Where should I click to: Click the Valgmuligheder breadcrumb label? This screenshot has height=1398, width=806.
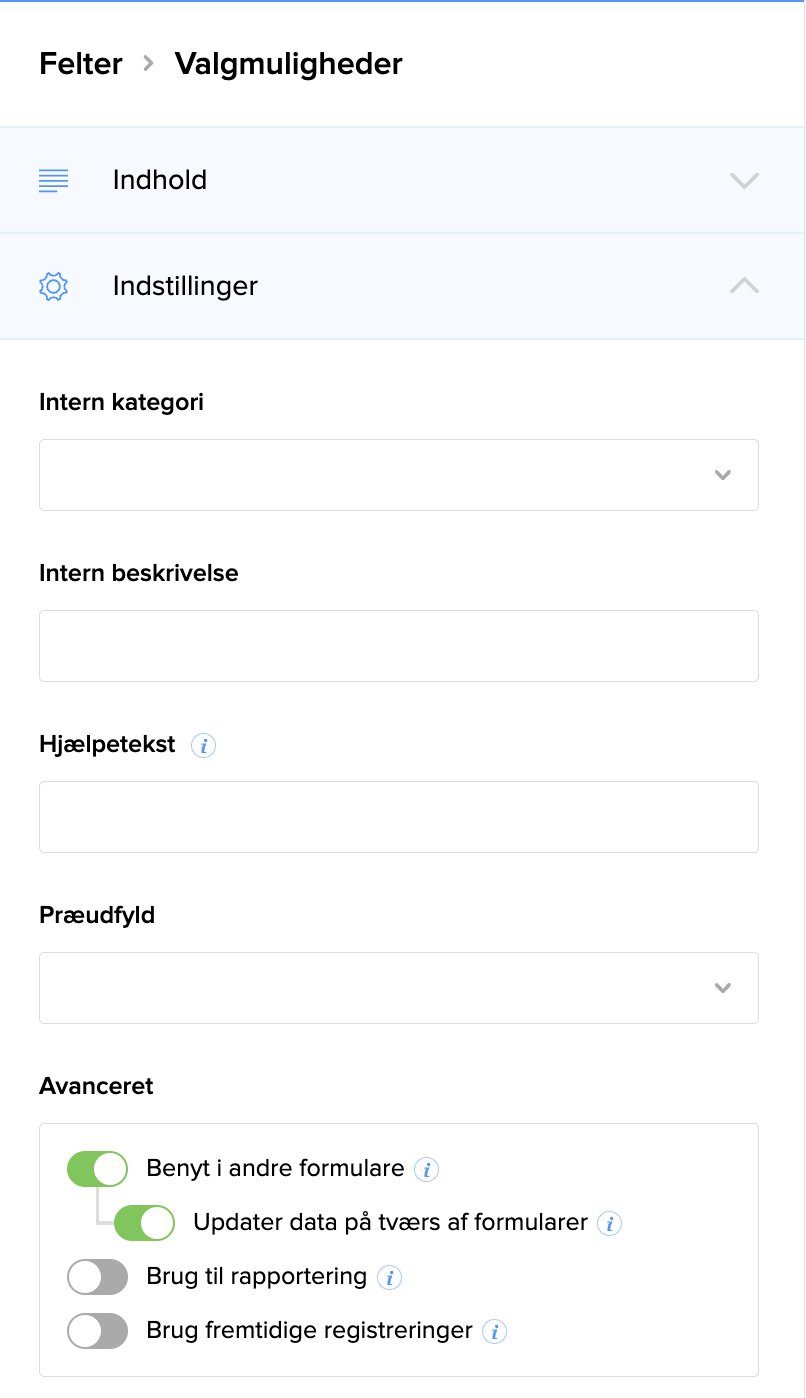coord(288,63)
